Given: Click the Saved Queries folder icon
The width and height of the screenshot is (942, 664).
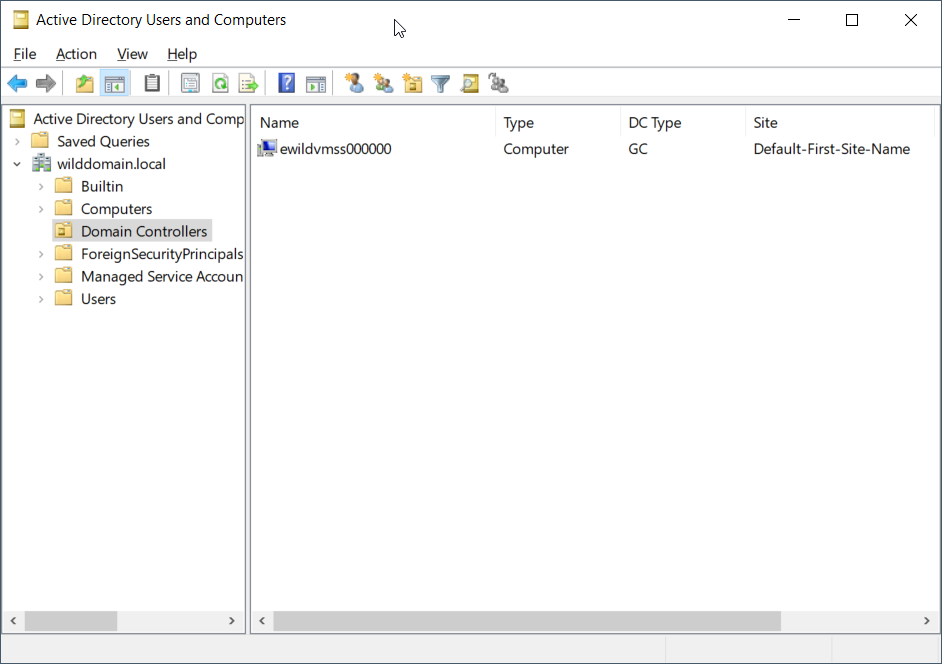Looking at the screenshot, I should pyautogui.click(x=40, y=141).
